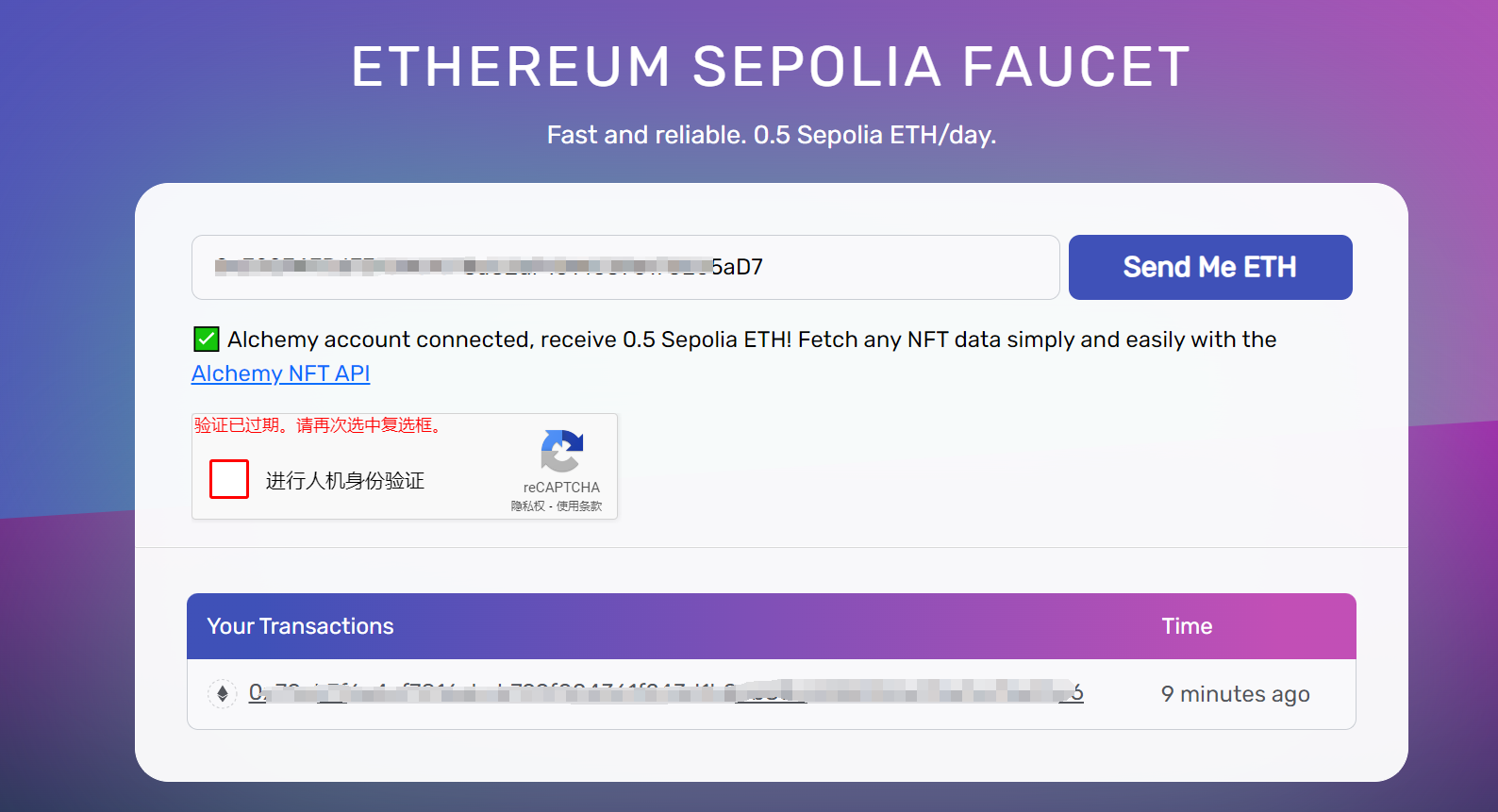The image size is (1498, 812).
Task: Click the red captcha expired message
Action: click(318, 425)
